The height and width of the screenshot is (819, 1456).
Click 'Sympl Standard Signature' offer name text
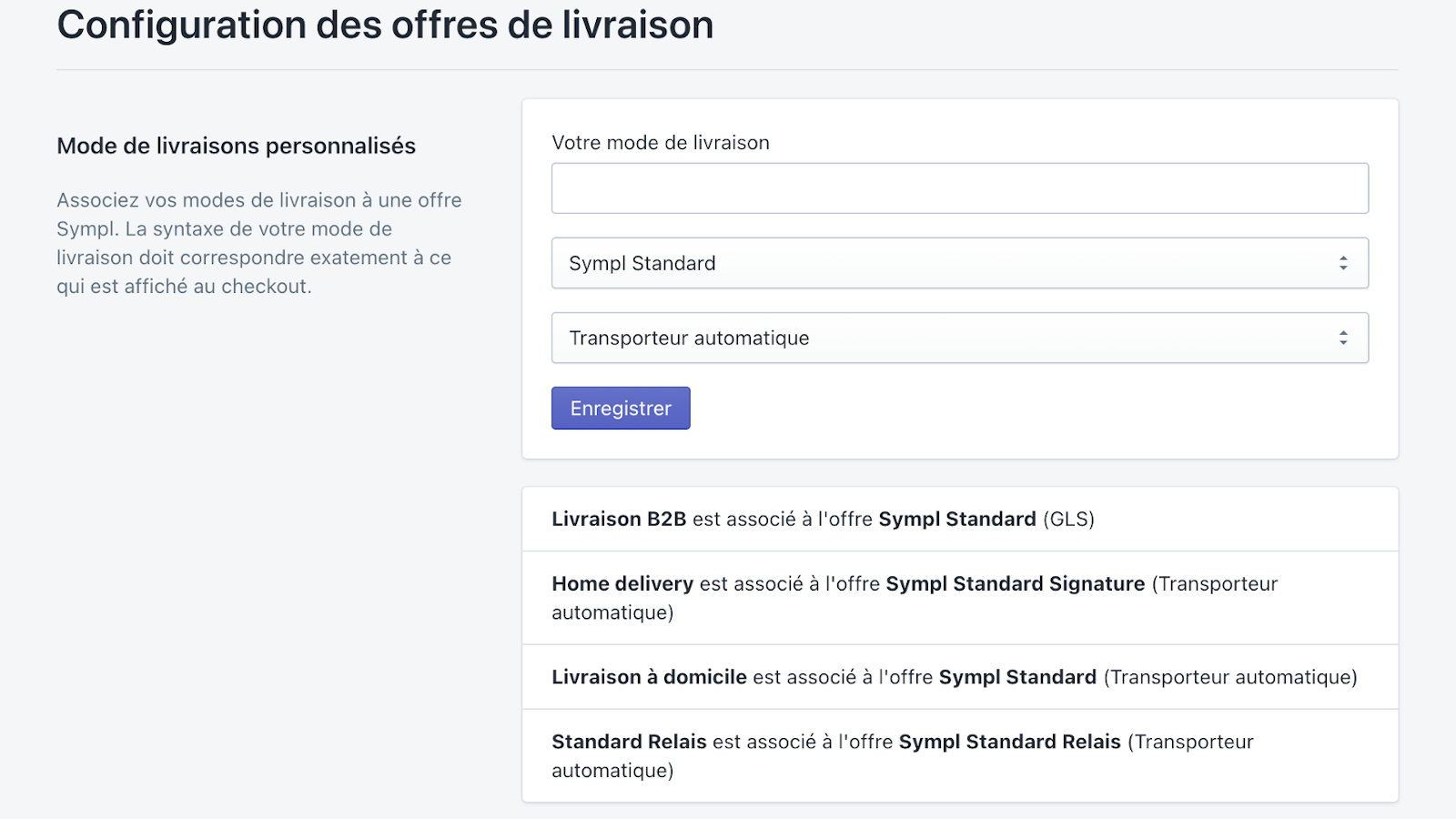pyautogui.click(x=1016, y=583)
